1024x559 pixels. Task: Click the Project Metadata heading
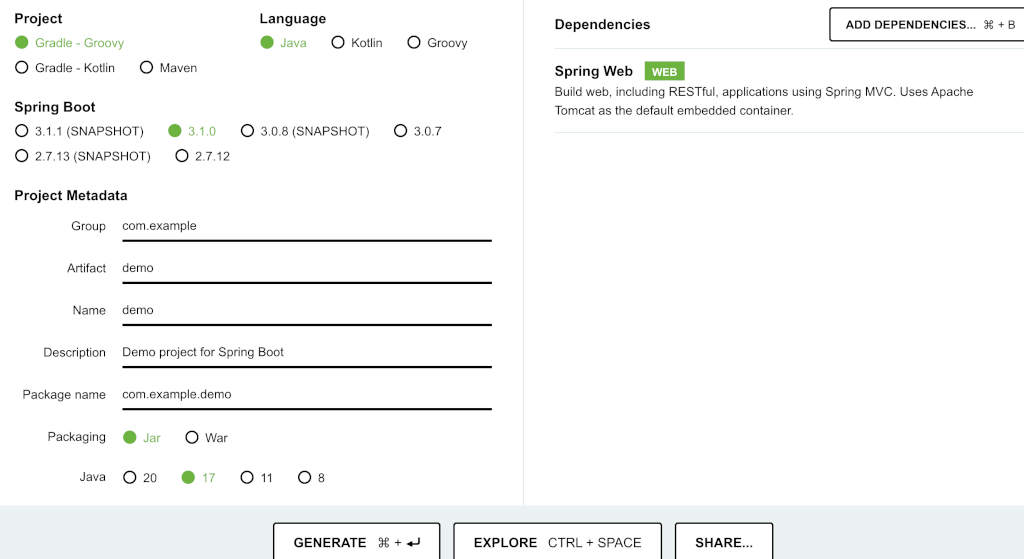tap(71, 195)
